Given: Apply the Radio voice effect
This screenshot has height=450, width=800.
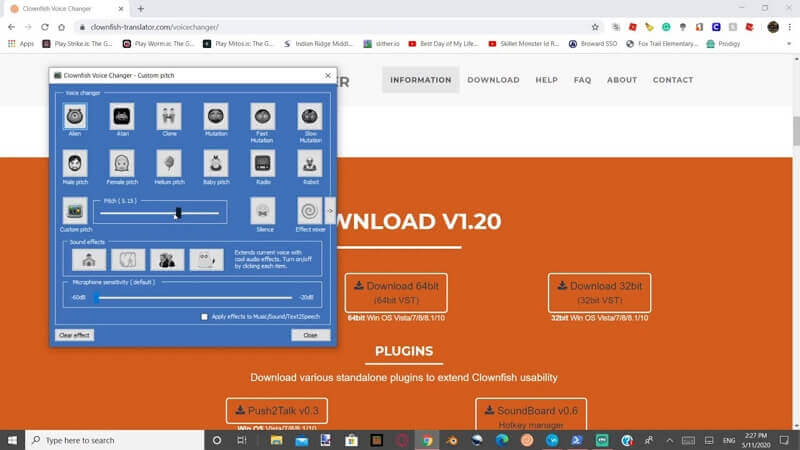Looking at the screenshot, I should click(x=263, y=164).
